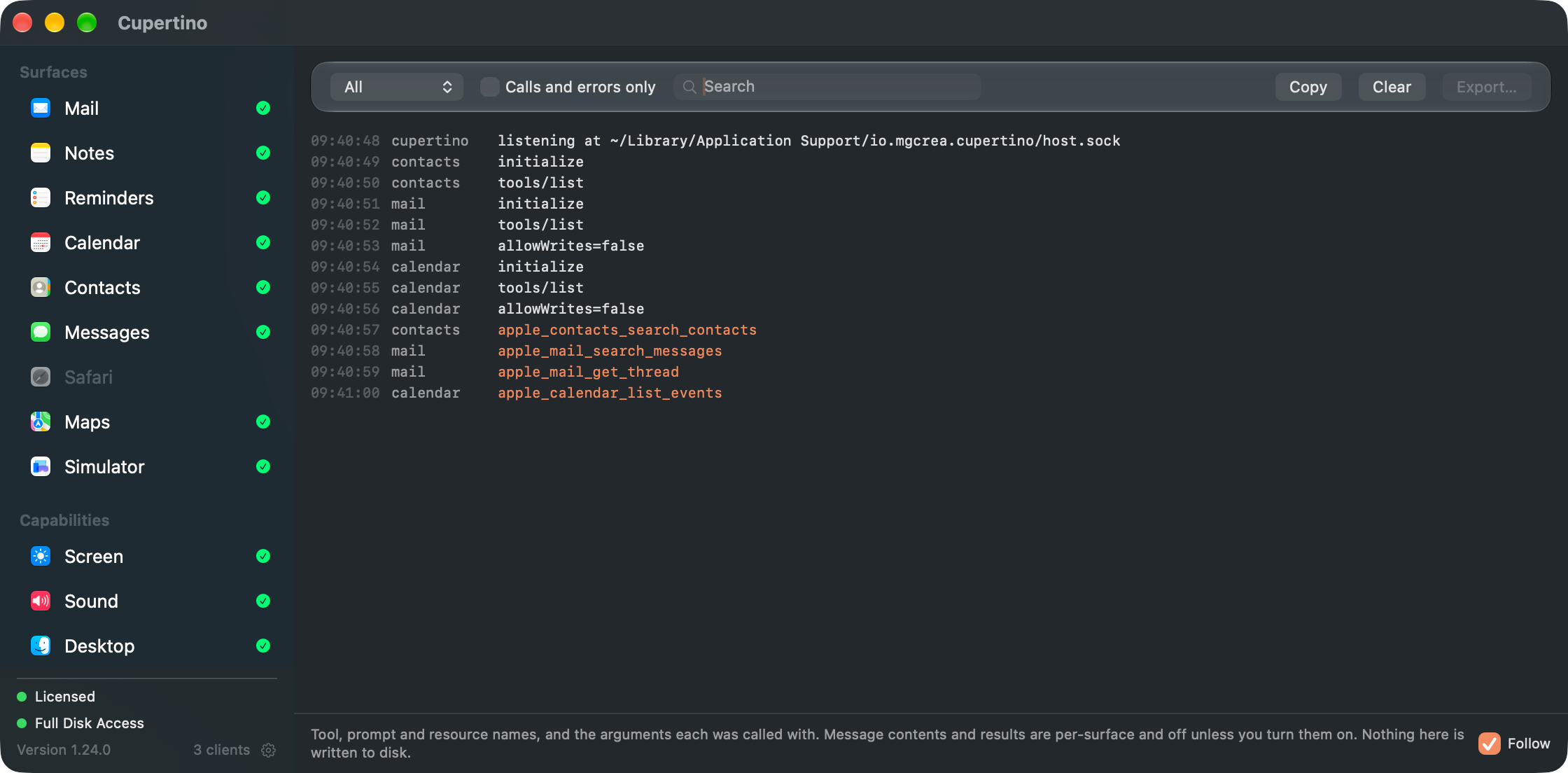Click the Screen capability icon
1568x773 pixels.
coord(41,557)
